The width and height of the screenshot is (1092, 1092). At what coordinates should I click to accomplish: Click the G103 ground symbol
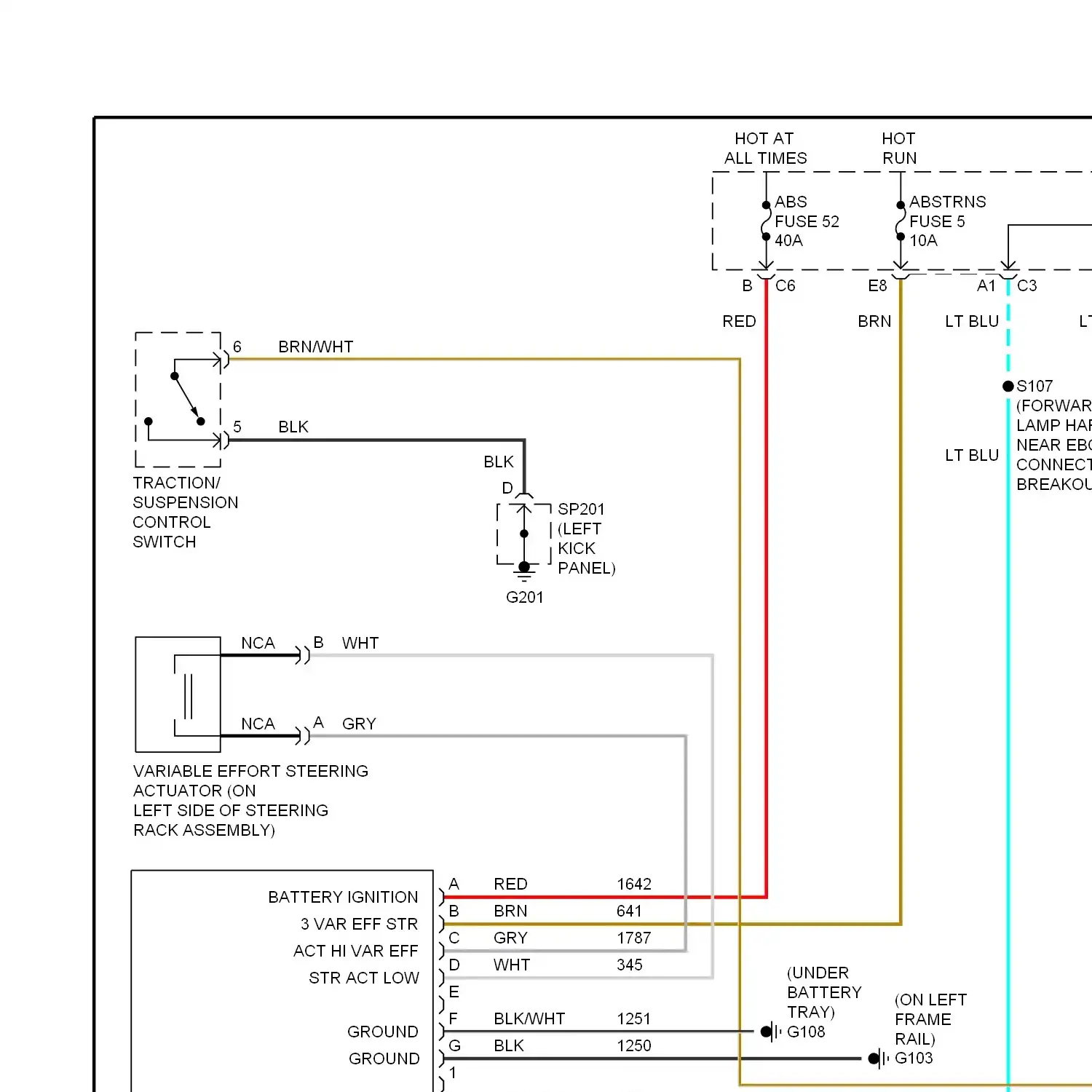coord(878,1059)
